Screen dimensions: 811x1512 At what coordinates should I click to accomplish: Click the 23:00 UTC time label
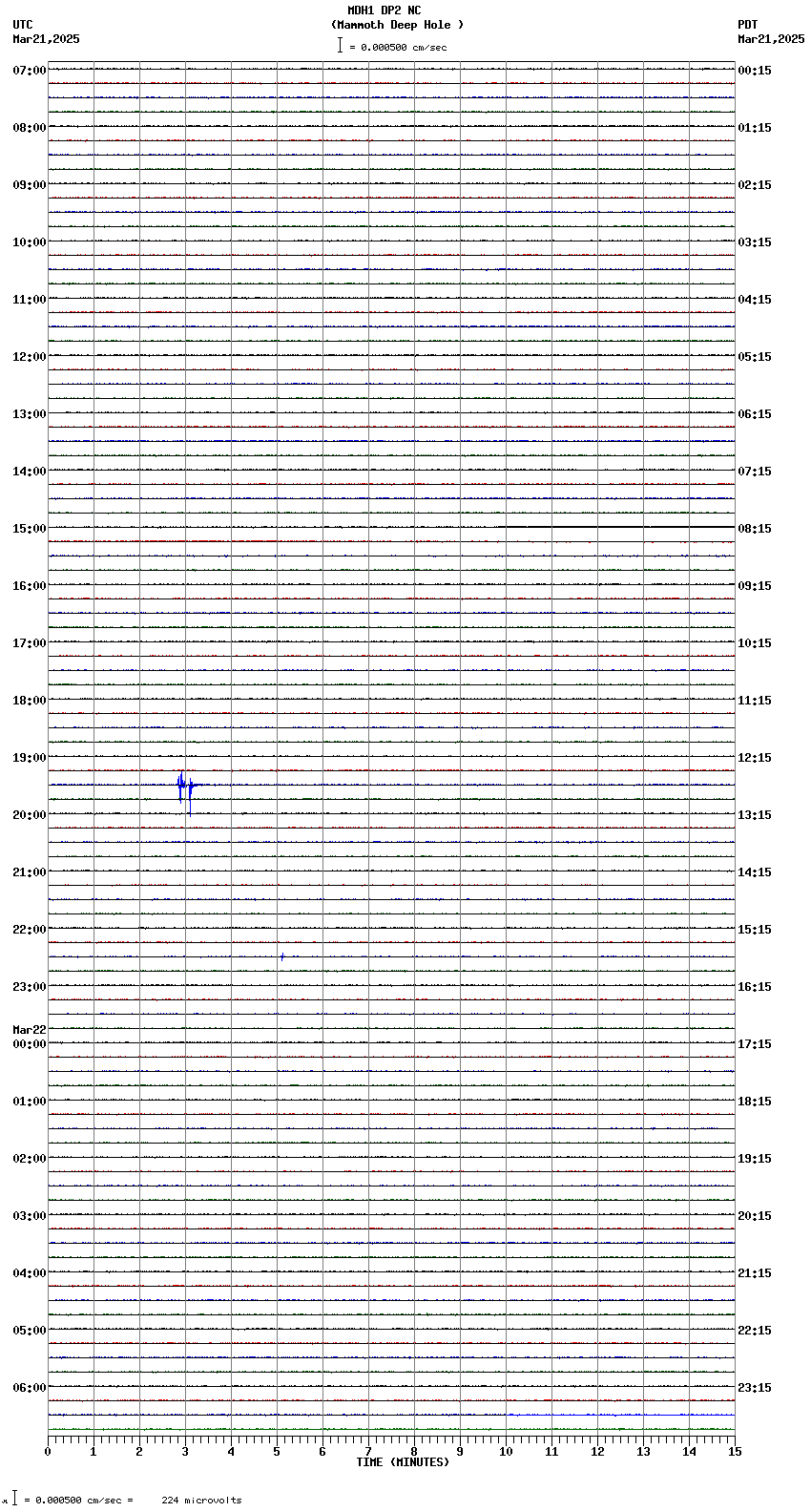pyautogui.click(x=30, y=987)
